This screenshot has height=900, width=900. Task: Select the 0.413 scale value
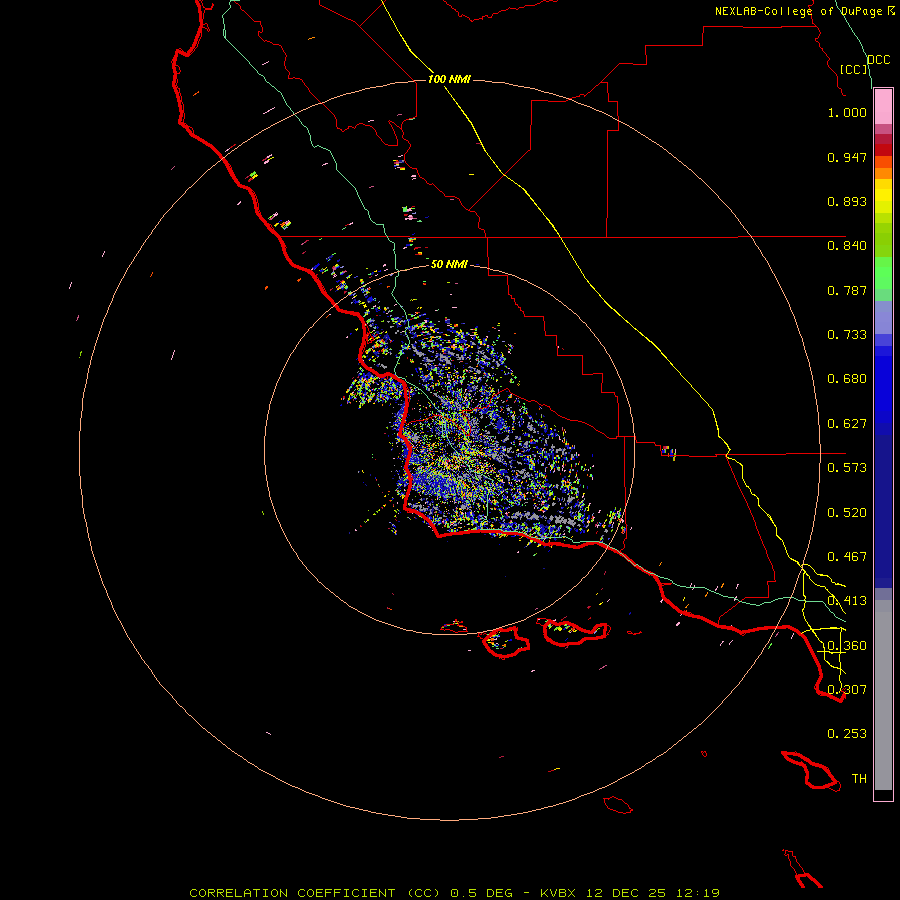[847, 601]
